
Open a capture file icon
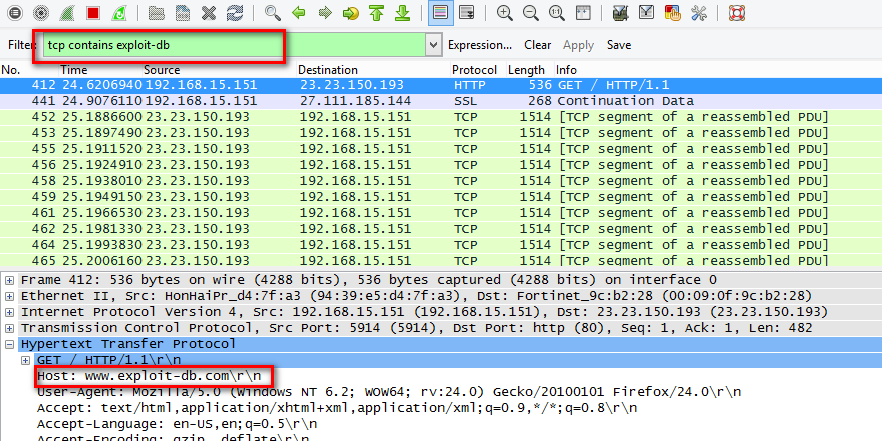point(156,12)
